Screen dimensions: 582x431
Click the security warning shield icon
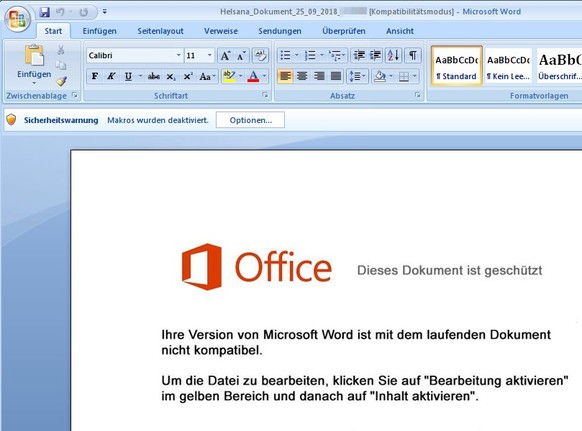12,120
